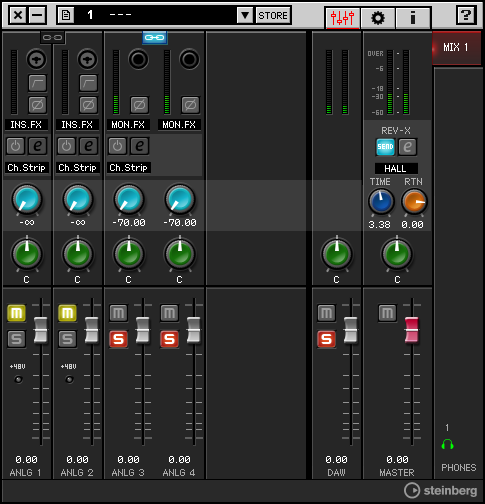
Task: Click ANLG 1 reverb send knob
Action: click(x=27, y=199)
